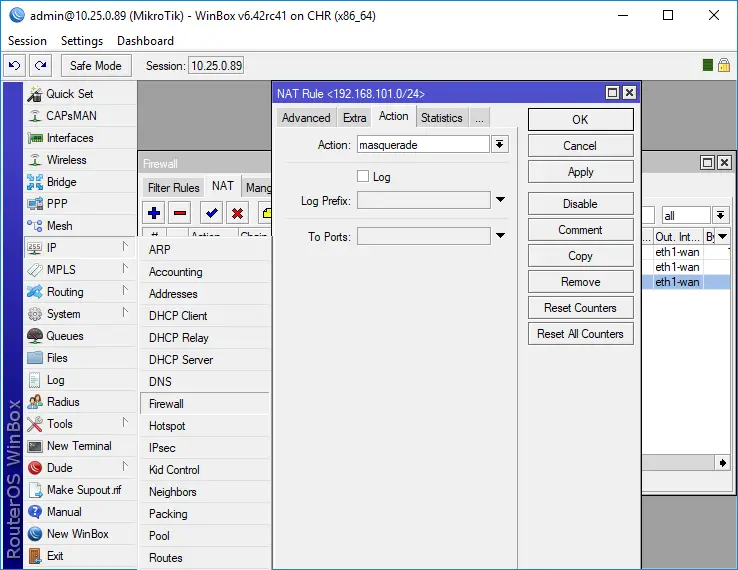Click into the Log Prefix field
This screenshot has height=570, width=738.
(424, 201)
